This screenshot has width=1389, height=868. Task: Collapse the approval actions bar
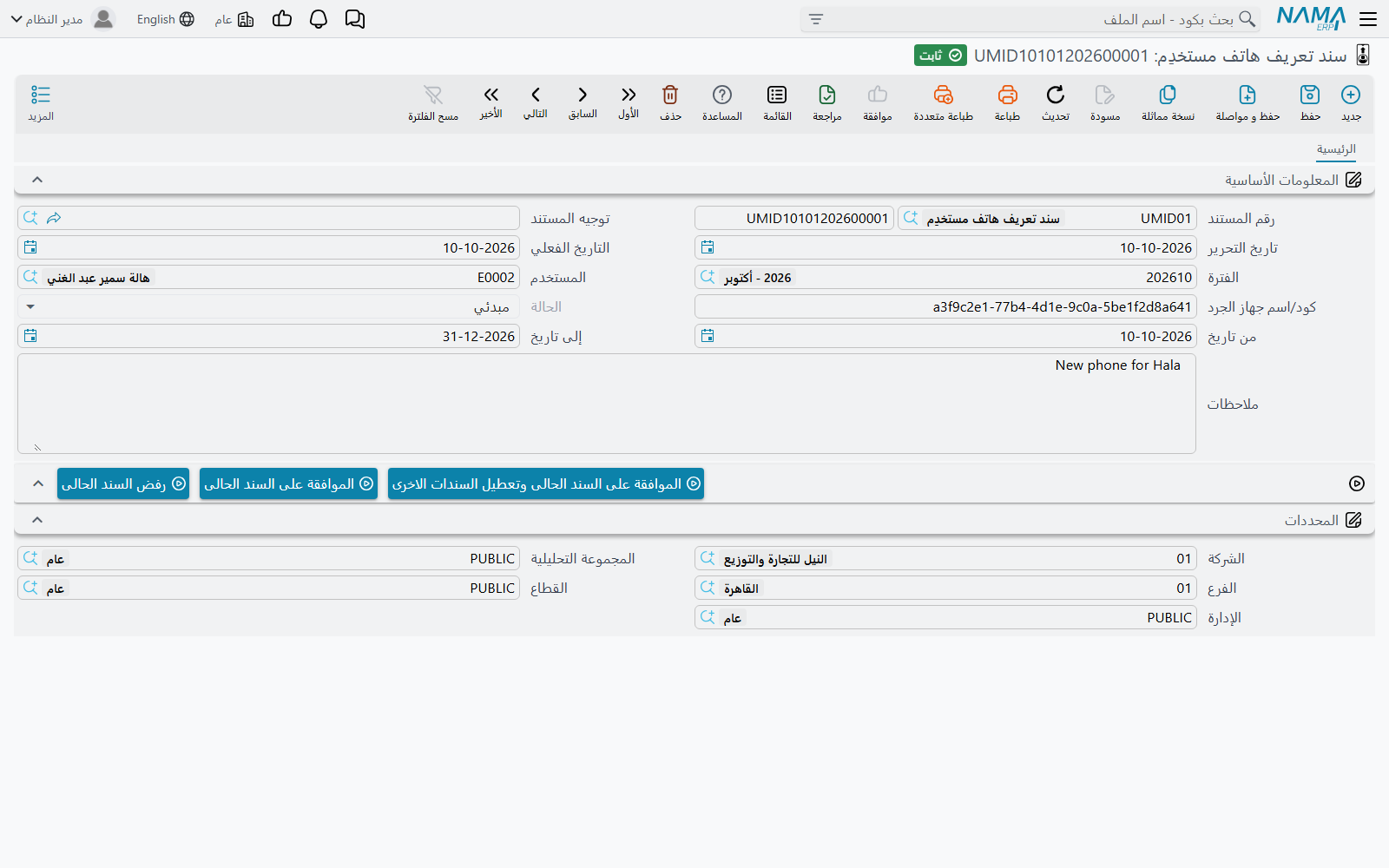coord(38,483)
